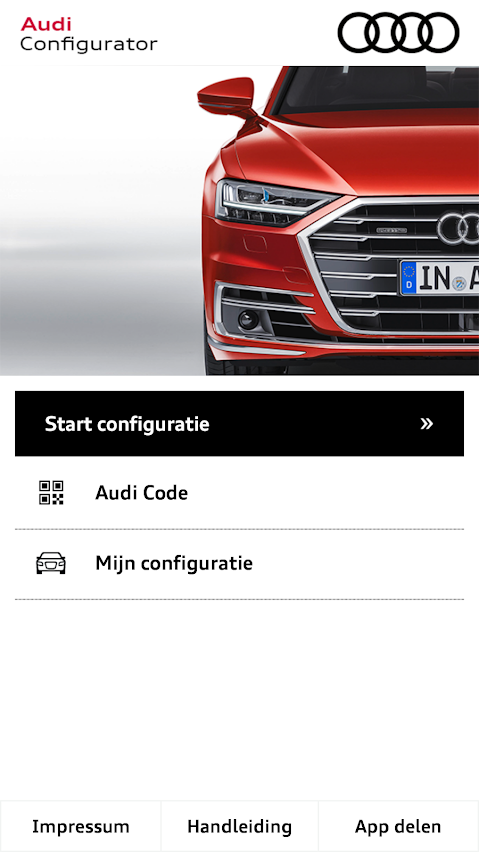
Task: Click the double chevron arrow on Start configuratie
Action: 427,424
